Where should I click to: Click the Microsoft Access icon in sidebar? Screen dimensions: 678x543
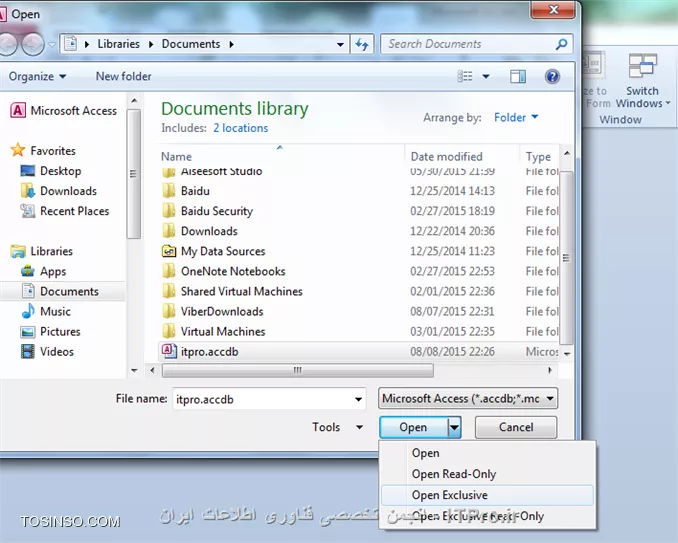click(18, 111)
